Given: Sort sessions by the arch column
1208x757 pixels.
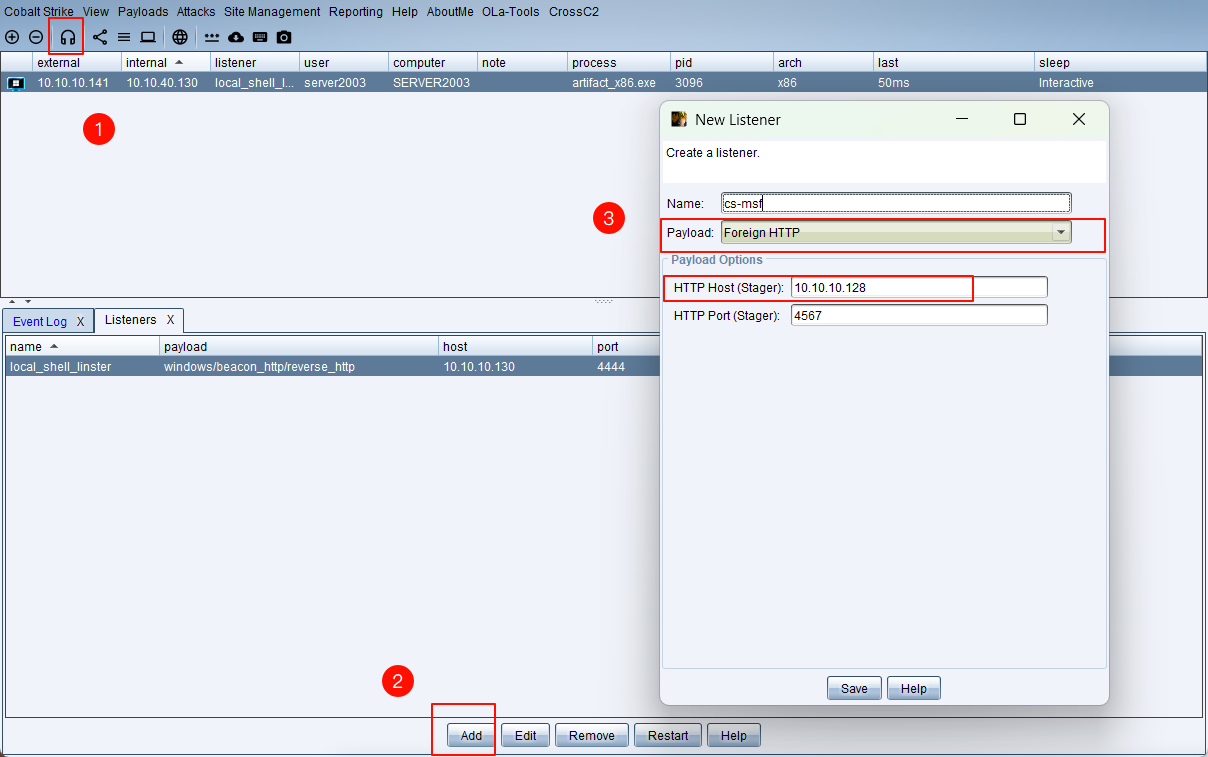Looking at the screenshot, I should pyautogui.click(x=824, y=63).
